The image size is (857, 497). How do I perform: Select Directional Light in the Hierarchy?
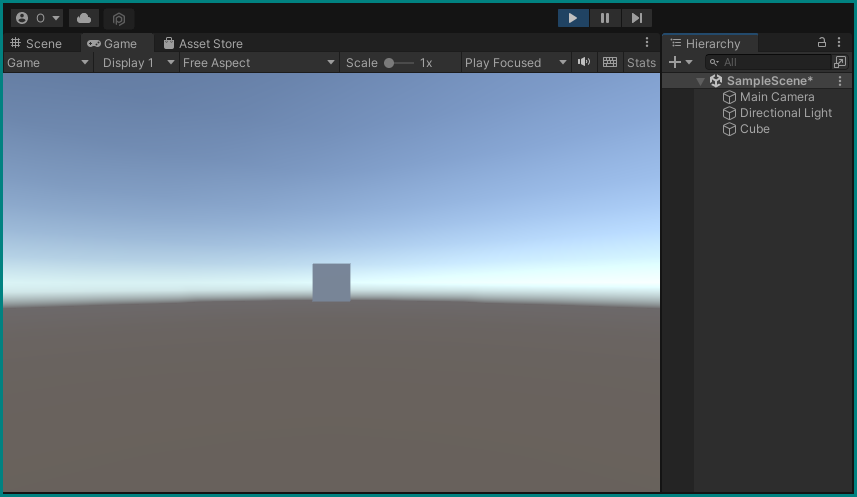(785, 113)
